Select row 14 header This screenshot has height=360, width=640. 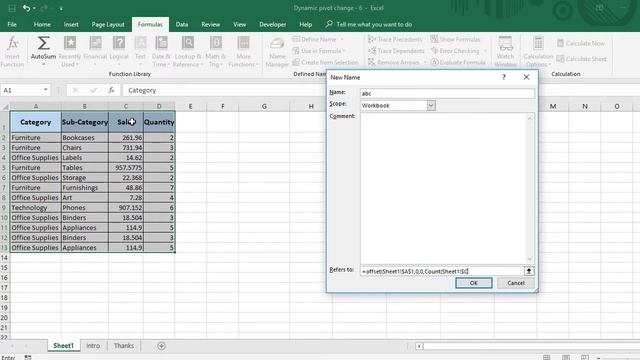[x=4, y=258]
